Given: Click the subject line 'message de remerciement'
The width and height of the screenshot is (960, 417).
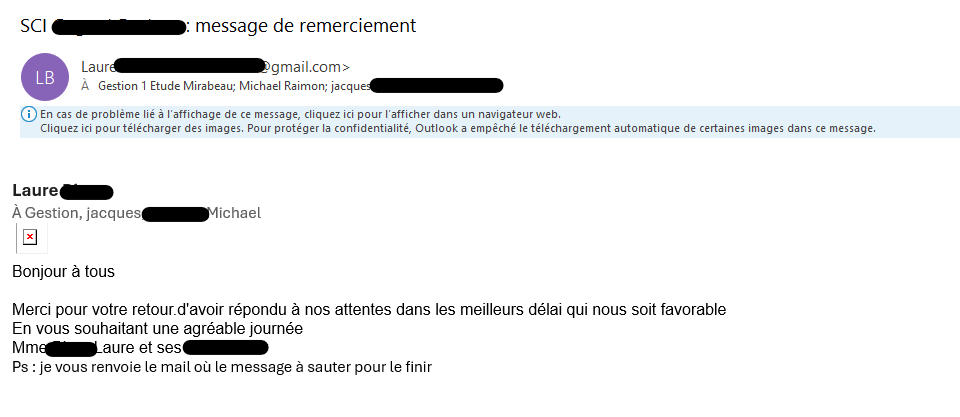Looking at the screenshot, I should (x=305, y=25).
